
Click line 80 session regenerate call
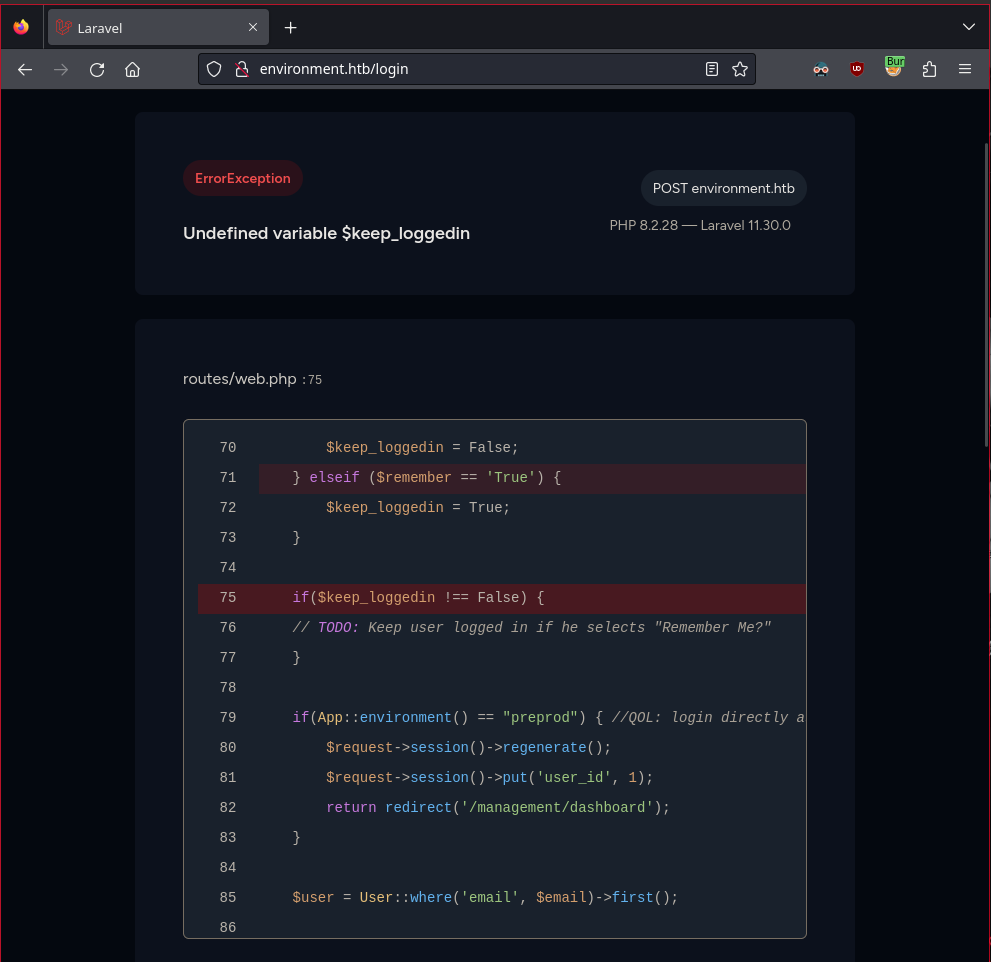coord(468,748)
